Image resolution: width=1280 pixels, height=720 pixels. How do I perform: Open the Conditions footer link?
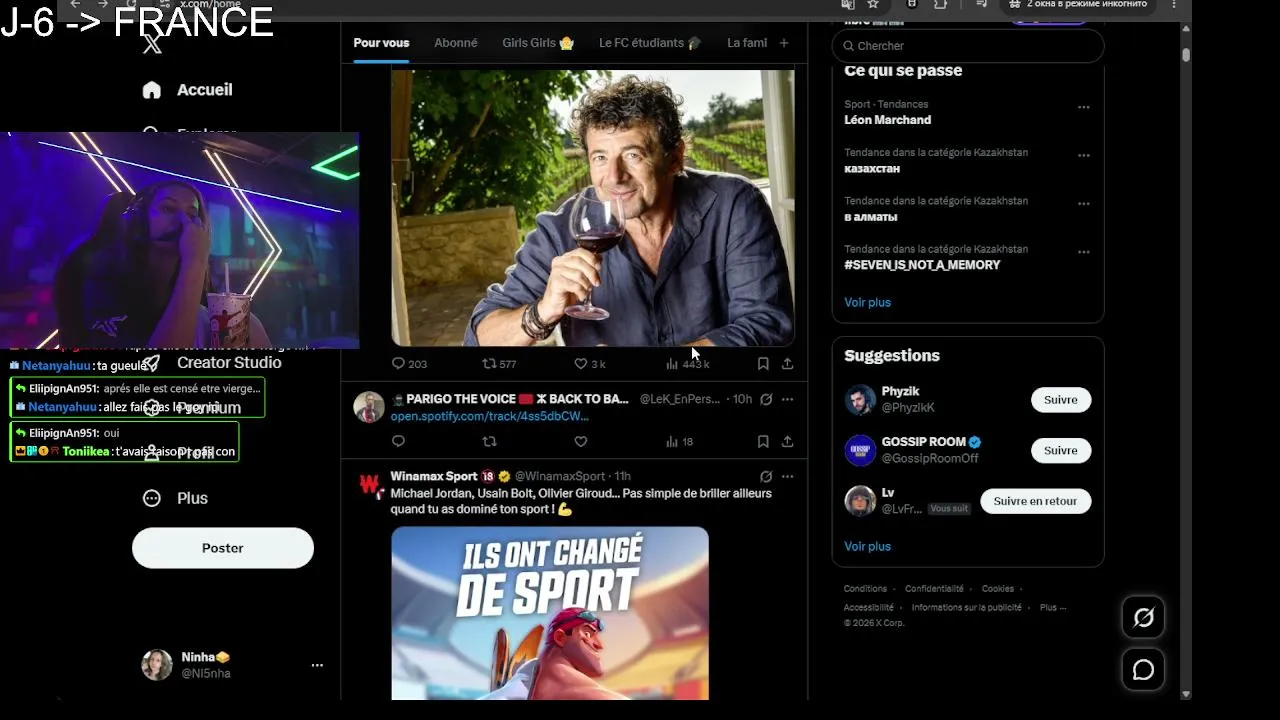(x=865, y=589)
